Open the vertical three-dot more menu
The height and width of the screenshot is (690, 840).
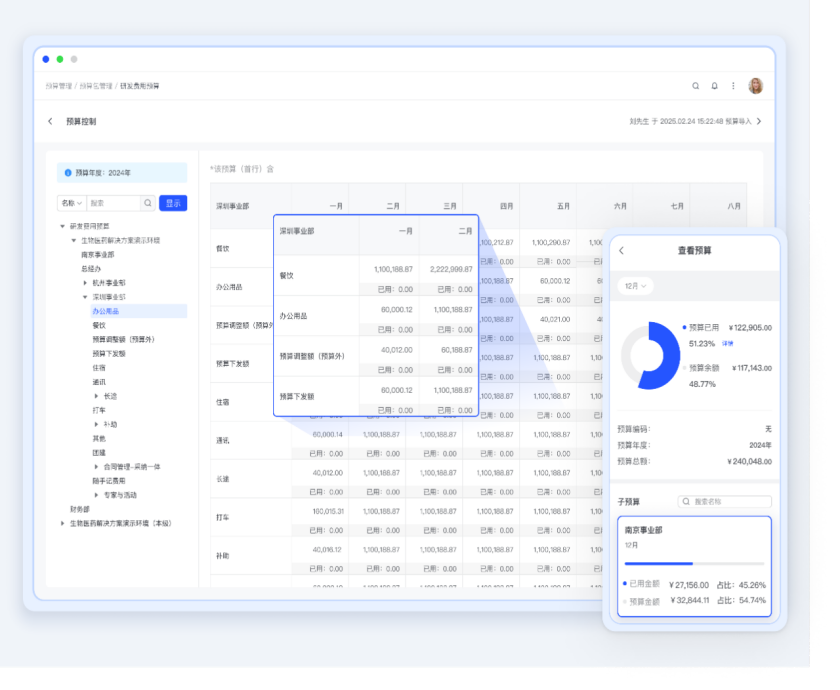pyautogui.click(x=733, y=86)
